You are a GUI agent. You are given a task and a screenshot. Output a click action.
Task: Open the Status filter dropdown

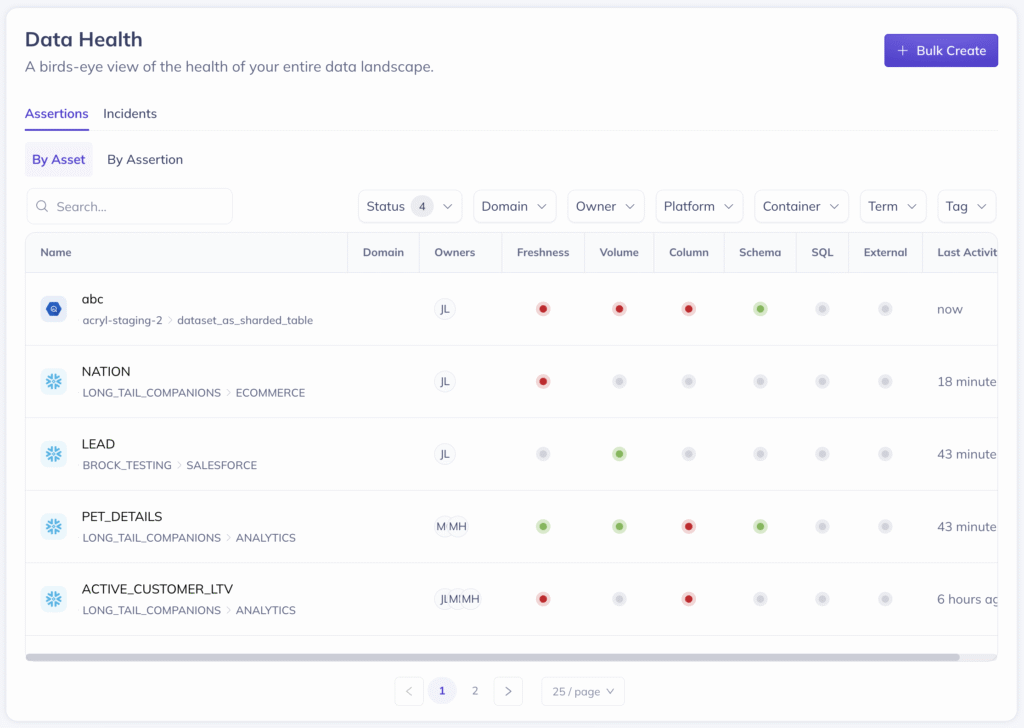coord(409,205)
